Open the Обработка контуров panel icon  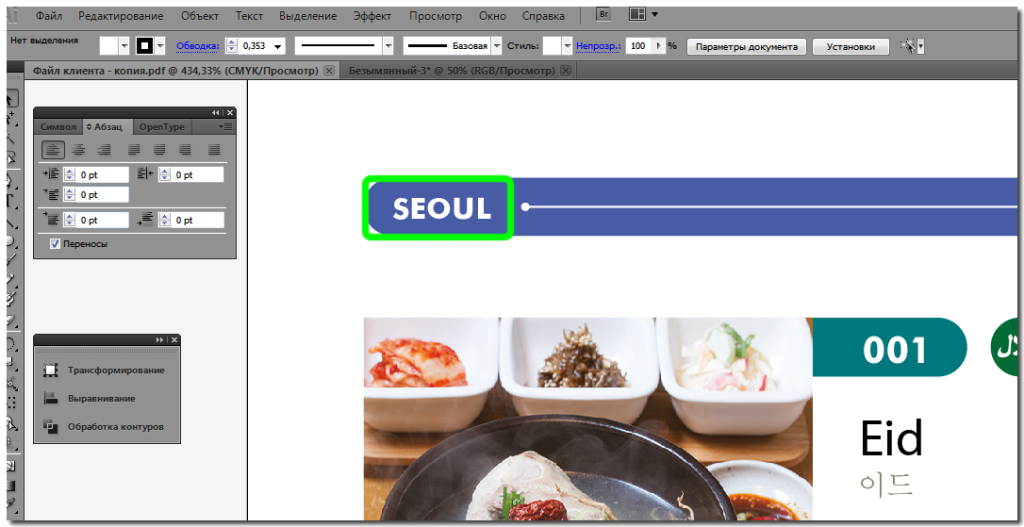pos(51,426)
